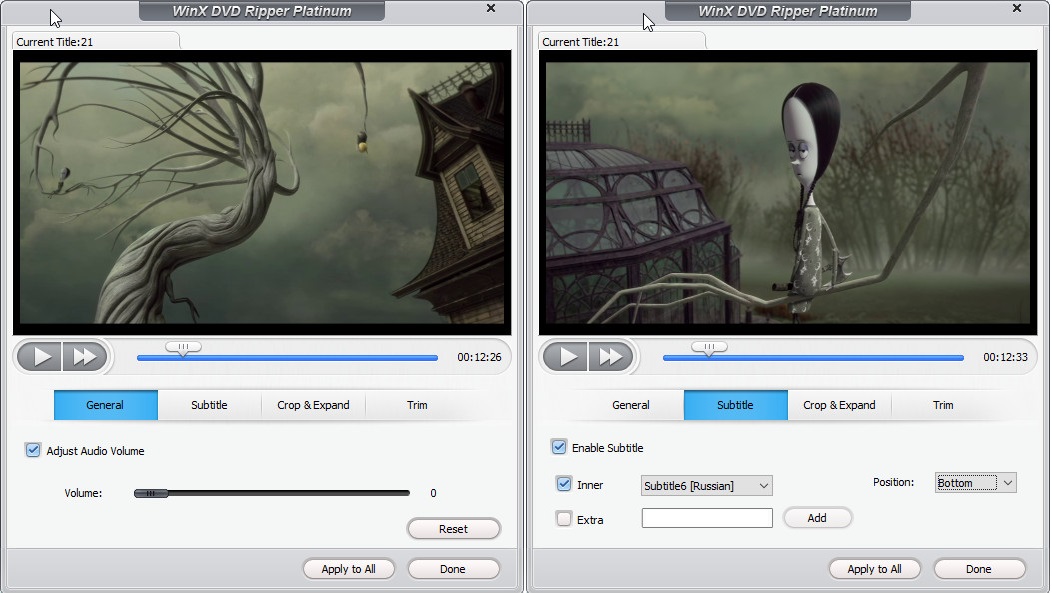Play the video in the right window

pyautogui.click(x=566, y=357)
